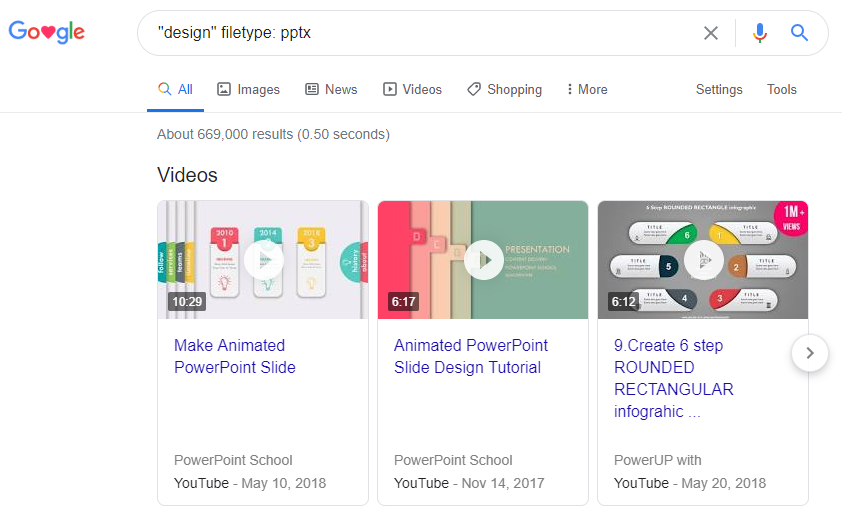Start voice search with the microphone icon
Image resolution: width=842 pixels, height=521 pixels.
pos(759,33)
